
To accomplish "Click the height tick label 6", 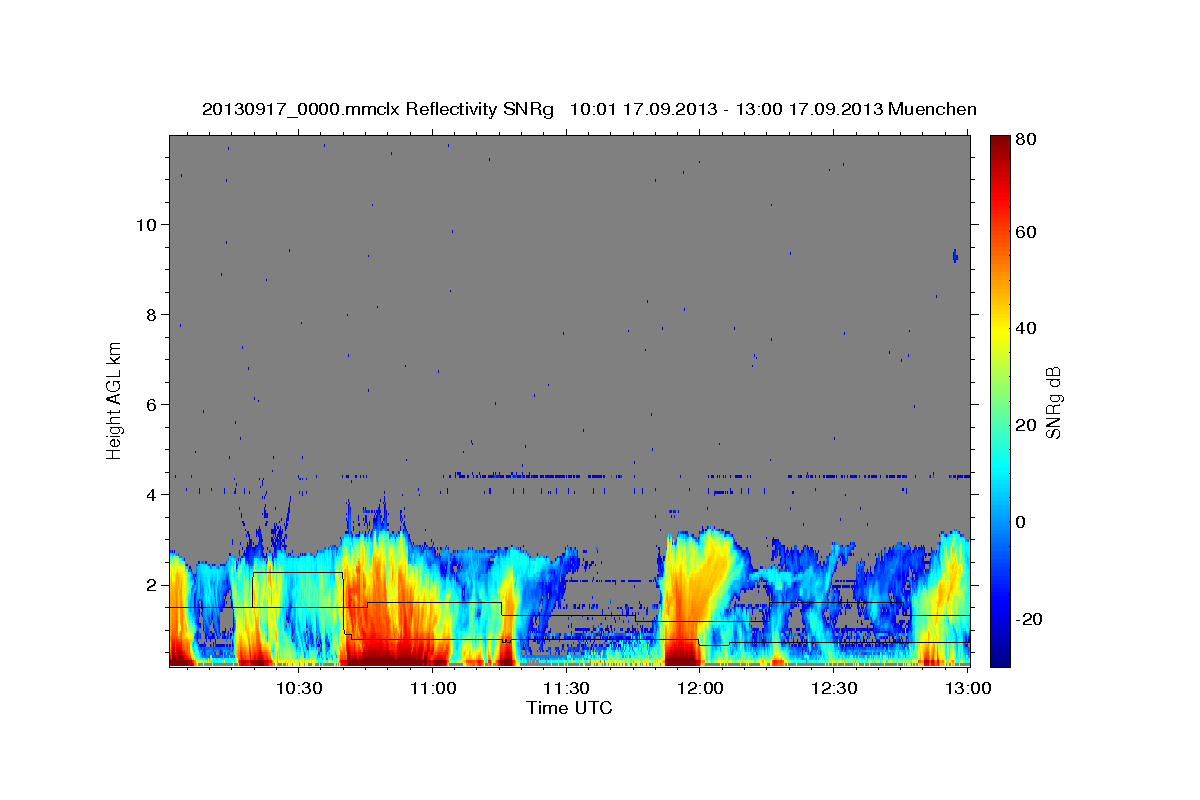I will pos(151,404).
